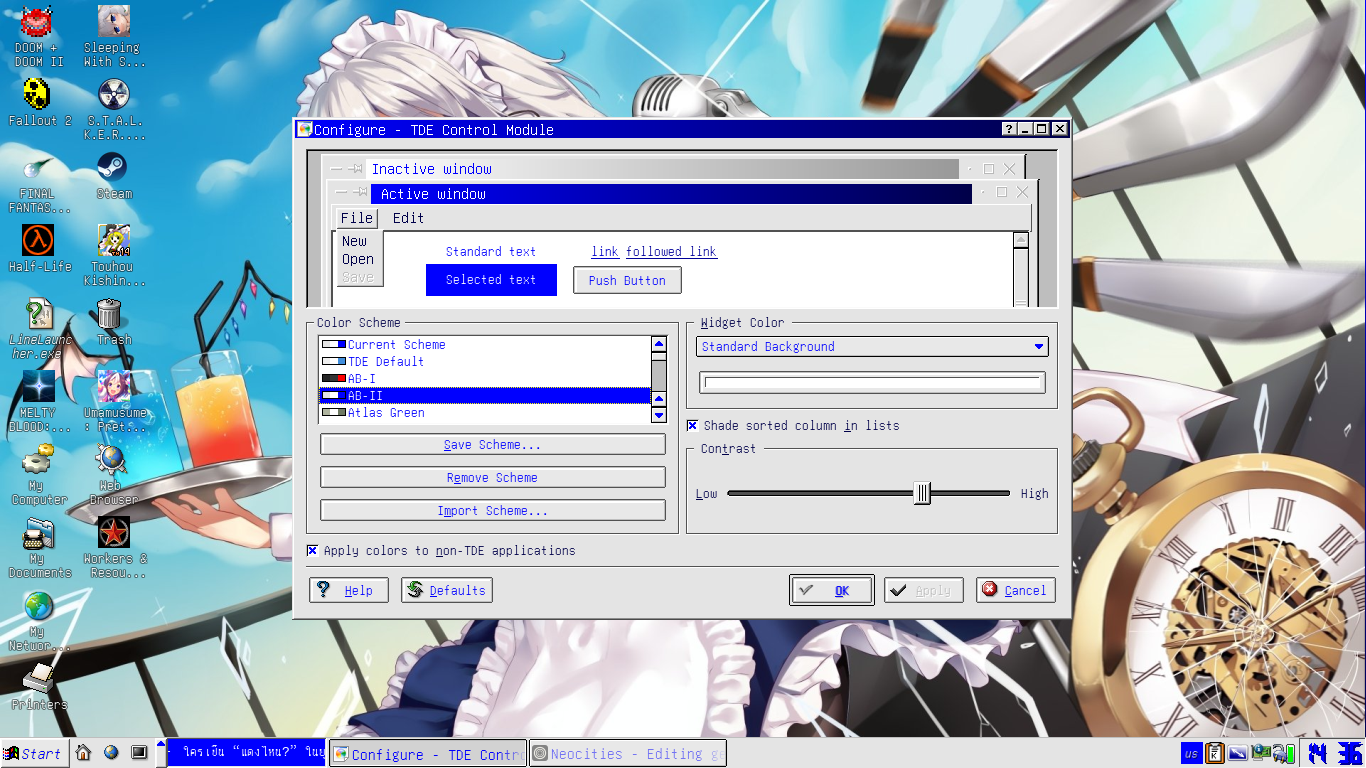Screen dimensions: 1366x768
Task: Click the home icon in taskbar
Action: click(84, 753)
